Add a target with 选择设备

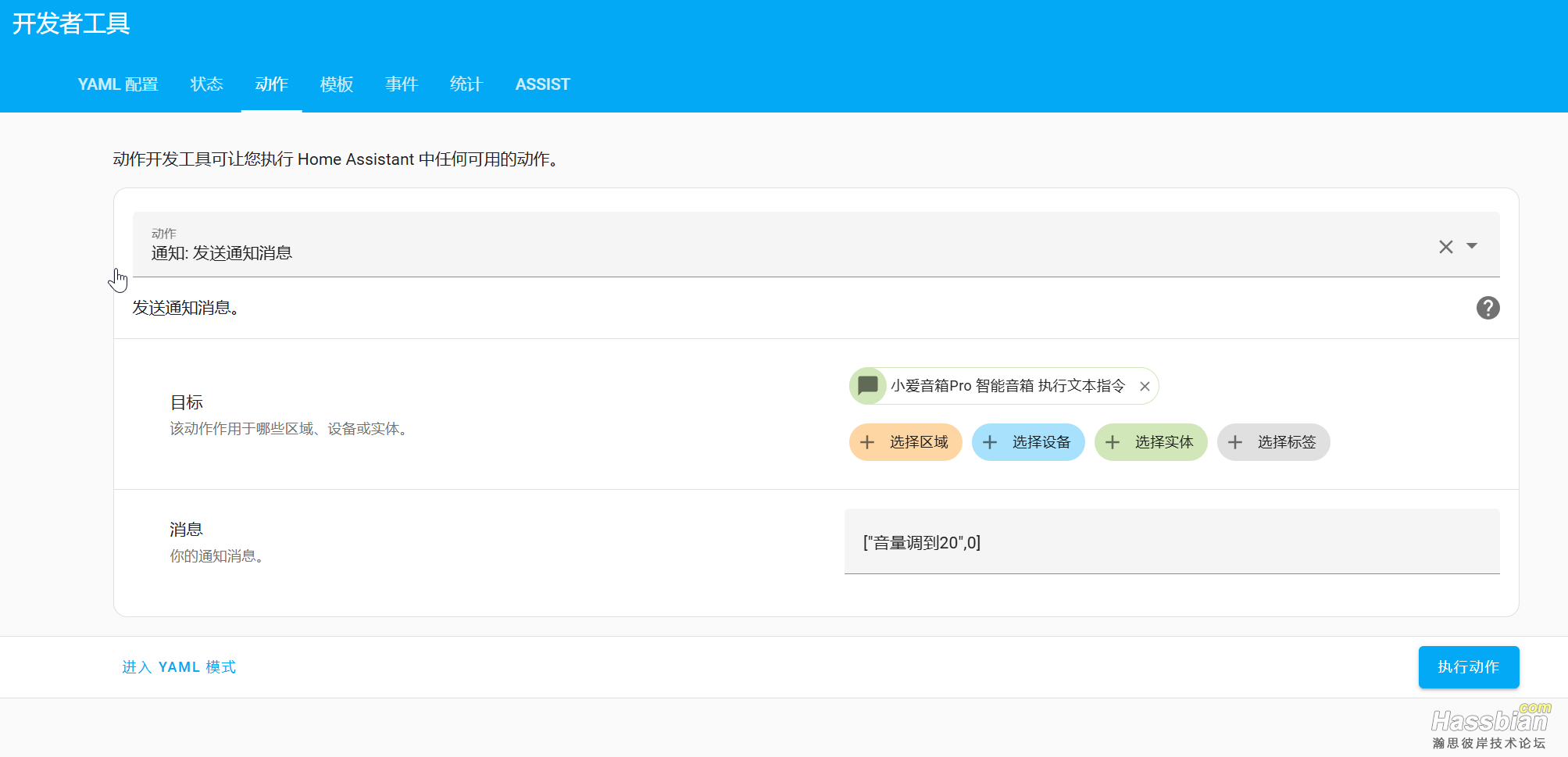pos(1028,442)
